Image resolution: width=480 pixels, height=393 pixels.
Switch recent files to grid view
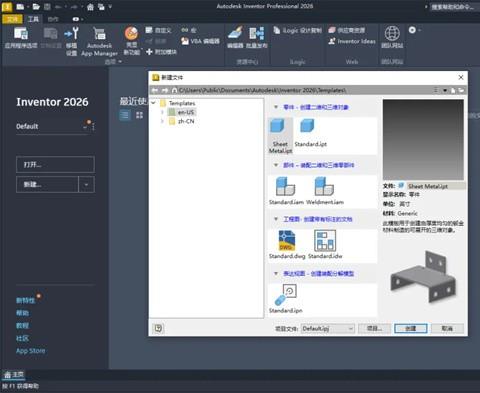point(139,115)
